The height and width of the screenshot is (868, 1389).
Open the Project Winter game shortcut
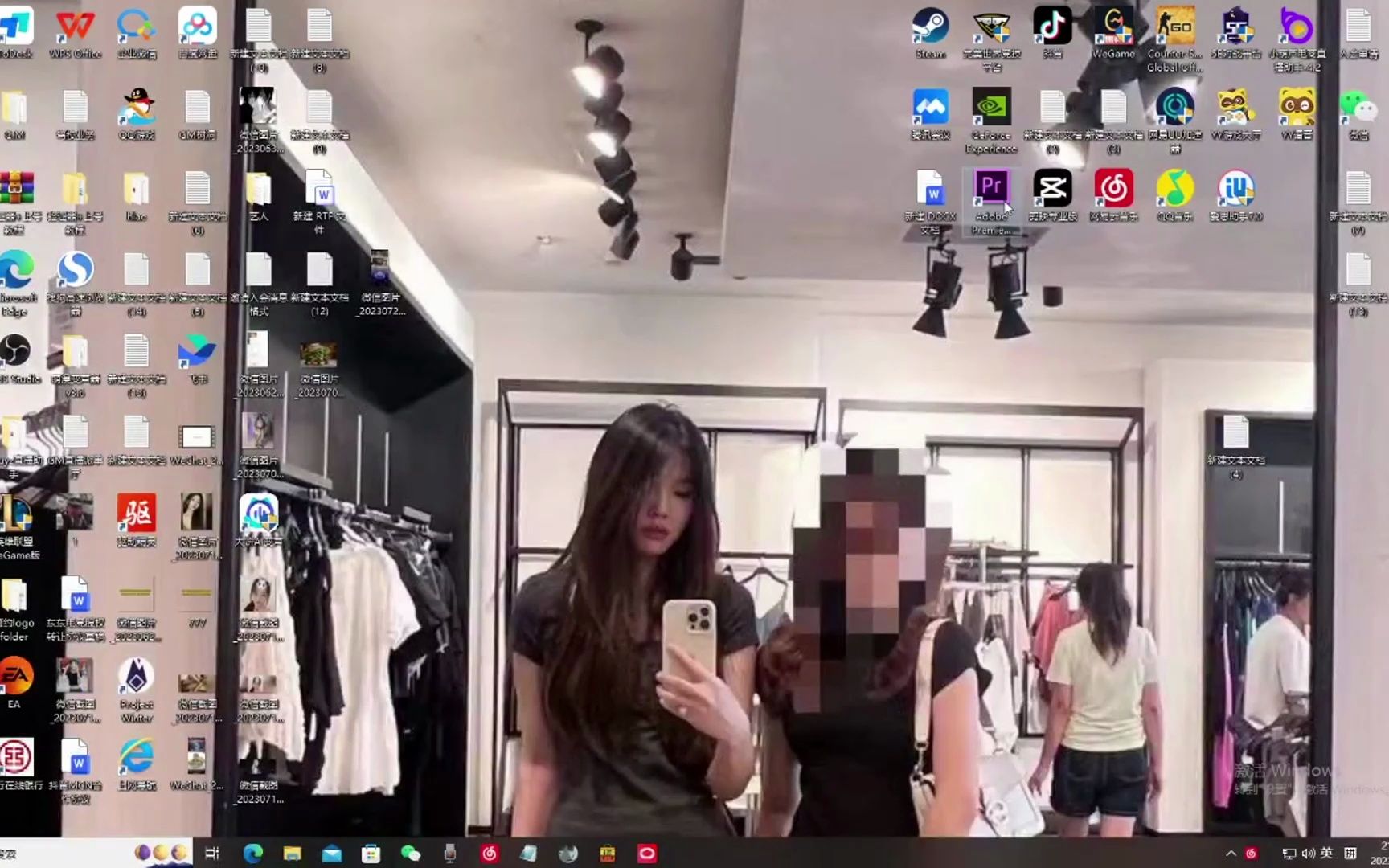pos(136,690)
